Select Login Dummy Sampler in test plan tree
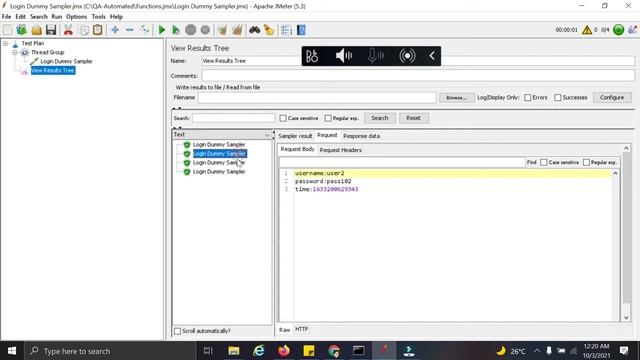The width and height of the screenshot is (640, 360). point(66,61)
